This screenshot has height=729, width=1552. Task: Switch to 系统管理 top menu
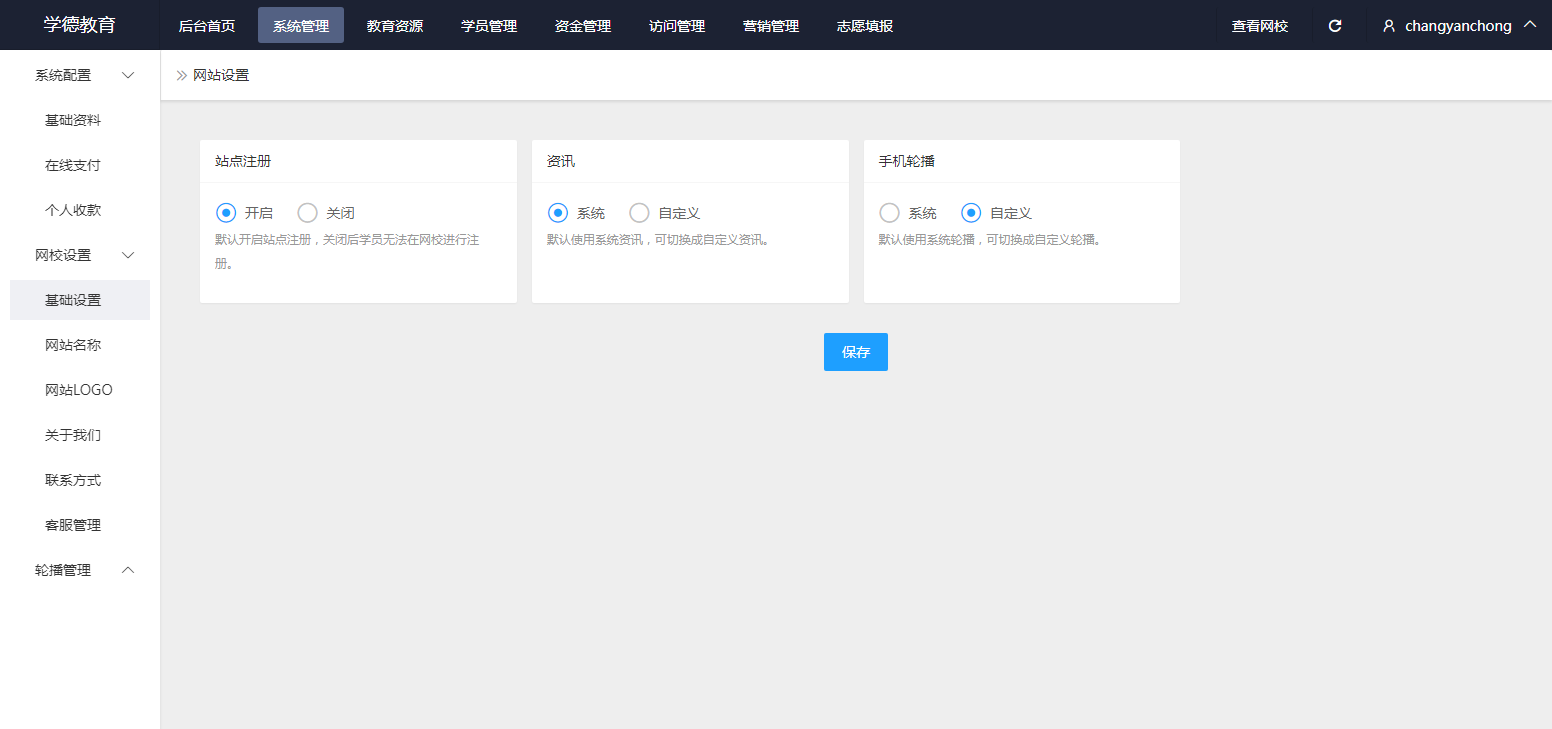pyautogui.click(x=301, y=26)
